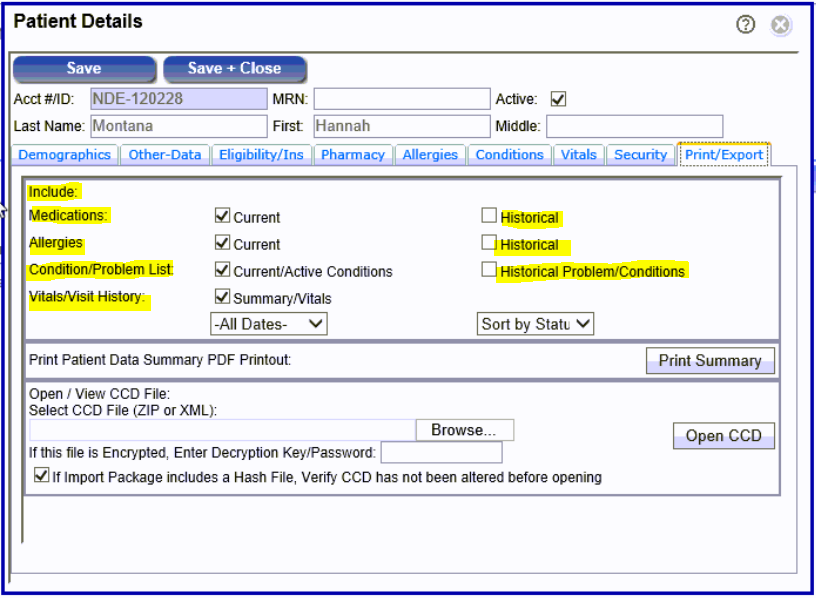Toggle the Verify CCD hash file checkbox
The image size is (816, 598).
coord(41,477)
